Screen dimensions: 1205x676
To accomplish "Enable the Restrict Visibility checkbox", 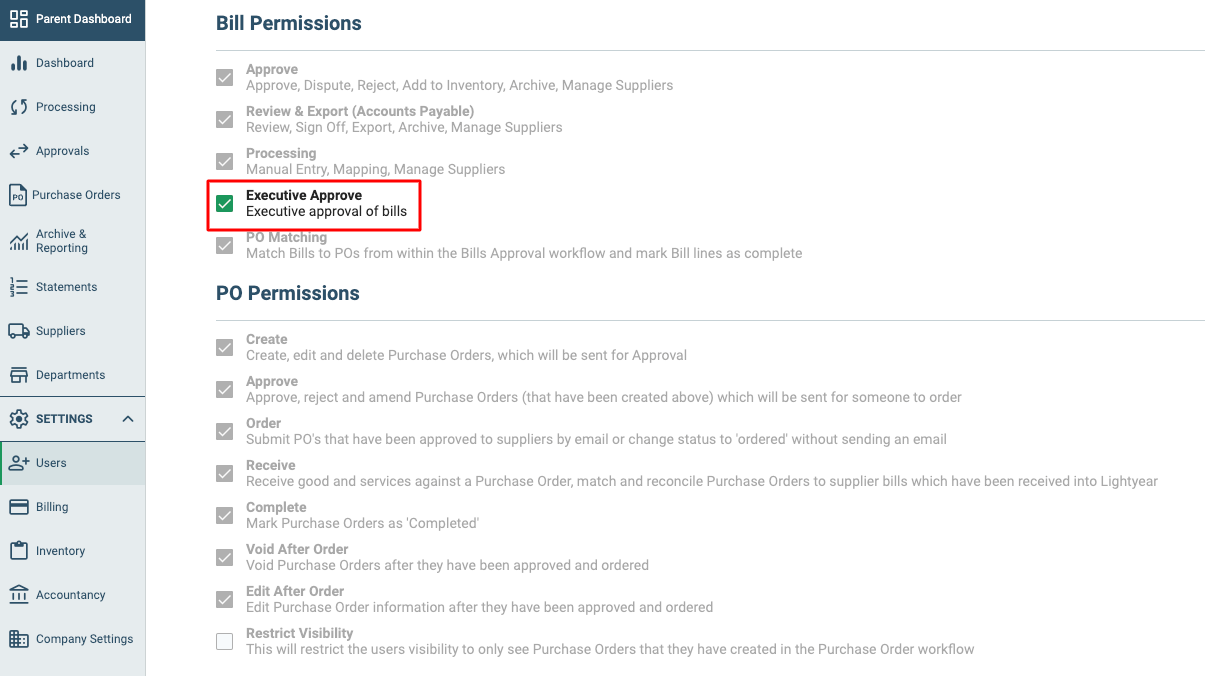I will pos(225,642).
